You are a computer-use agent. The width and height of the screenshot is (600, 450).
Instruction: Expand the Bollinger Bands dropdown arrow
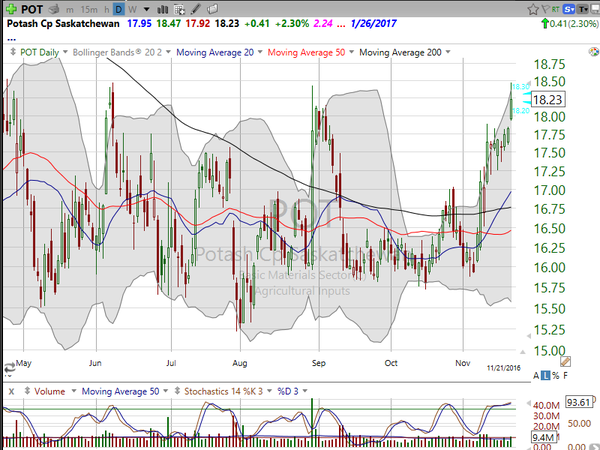tap(168, 52)
